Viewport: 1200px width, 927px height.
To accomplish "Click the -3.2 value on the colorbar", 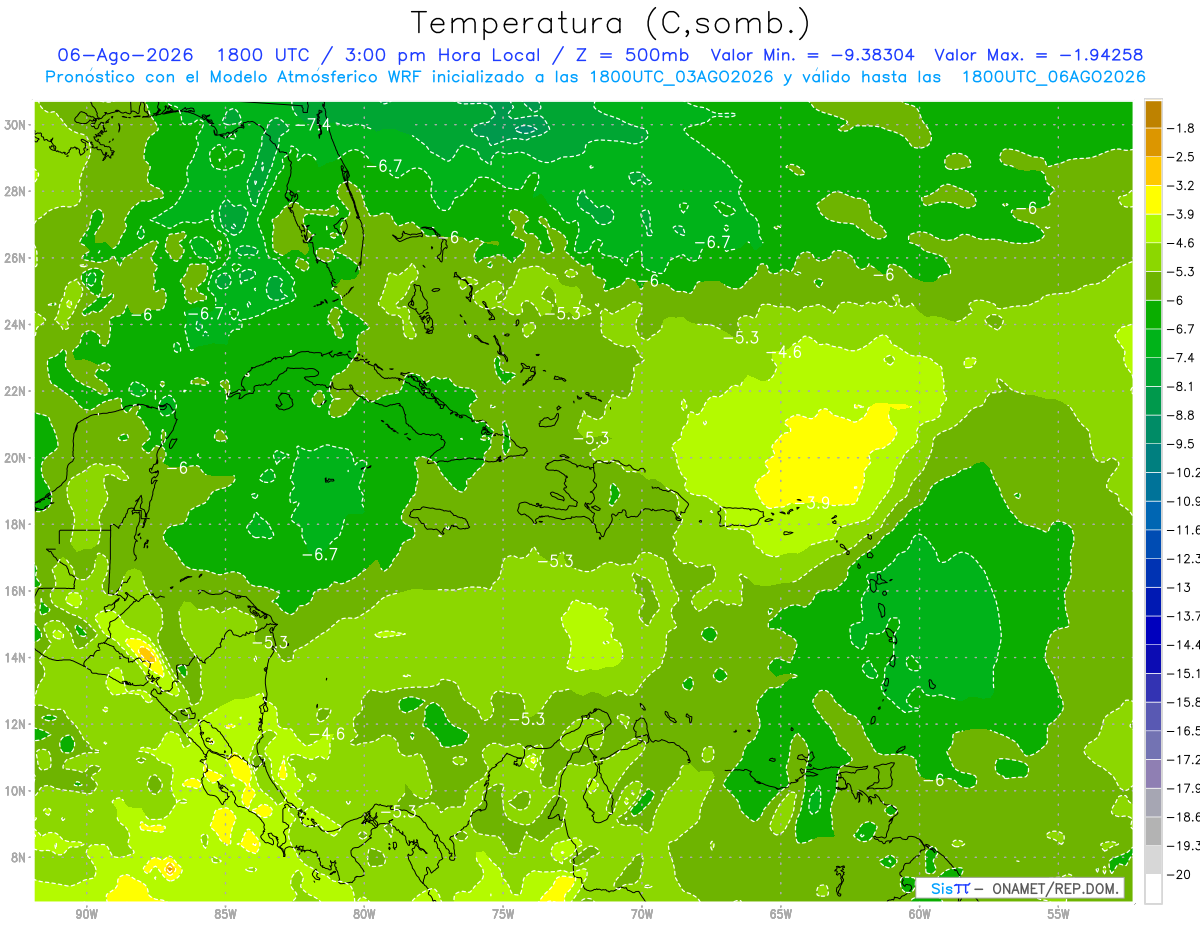I will coord(1182,186).
